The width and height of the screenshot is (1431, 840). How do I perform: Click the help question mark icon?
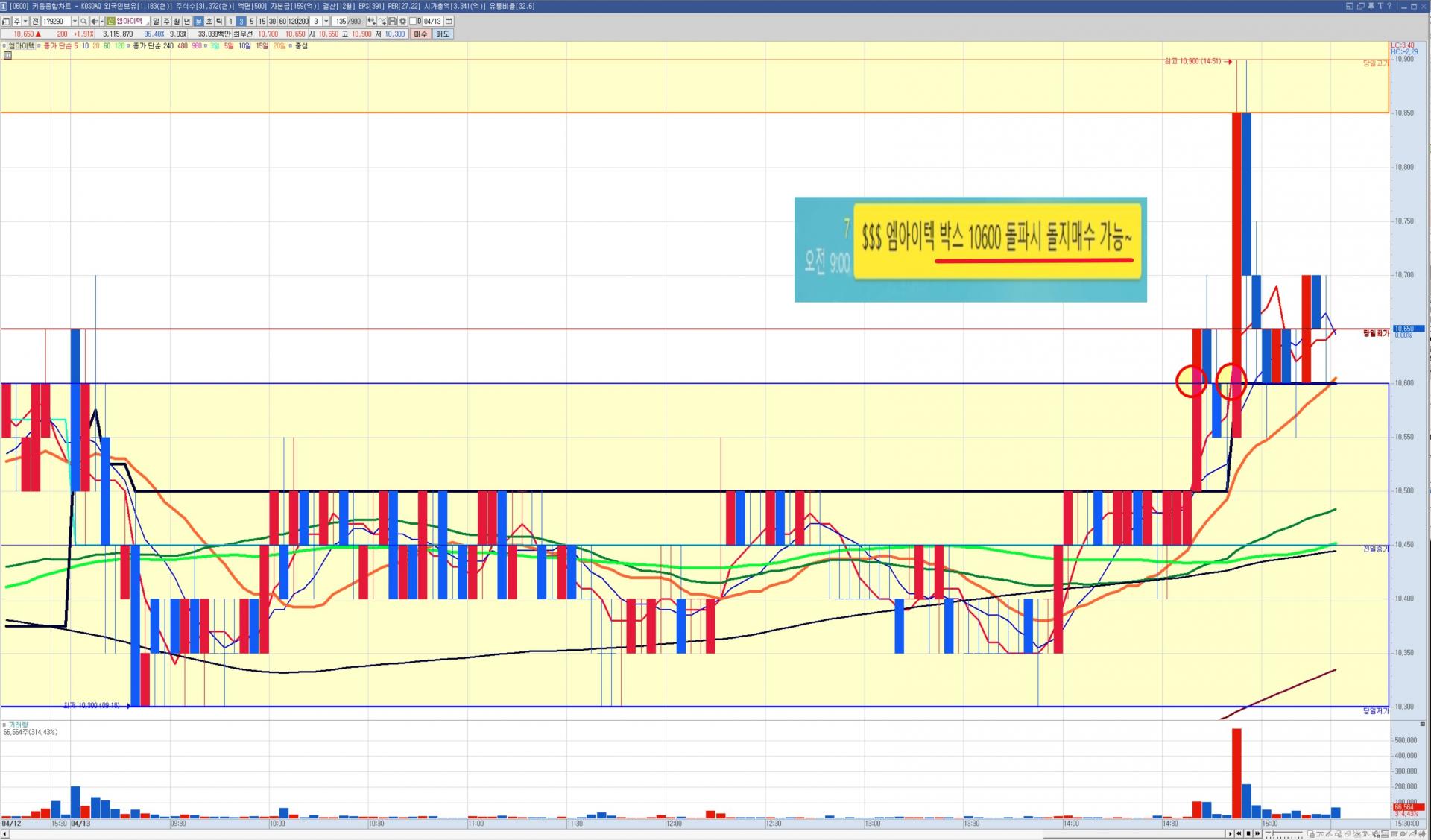(x=1389, y=6)
